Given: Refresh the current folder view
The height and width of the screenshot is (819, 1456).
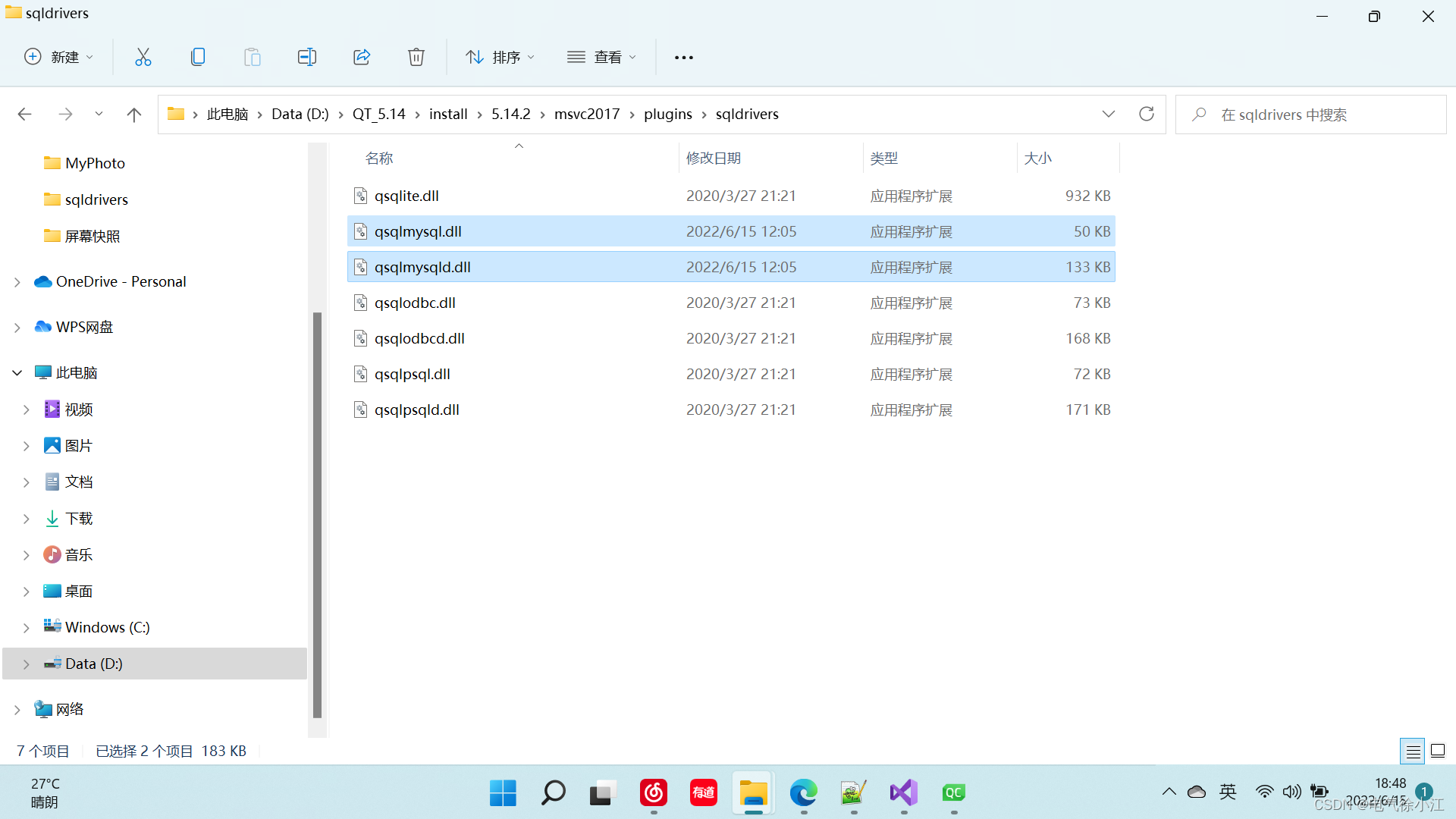Looking at the screenshot, I should tap(1147, 114).
